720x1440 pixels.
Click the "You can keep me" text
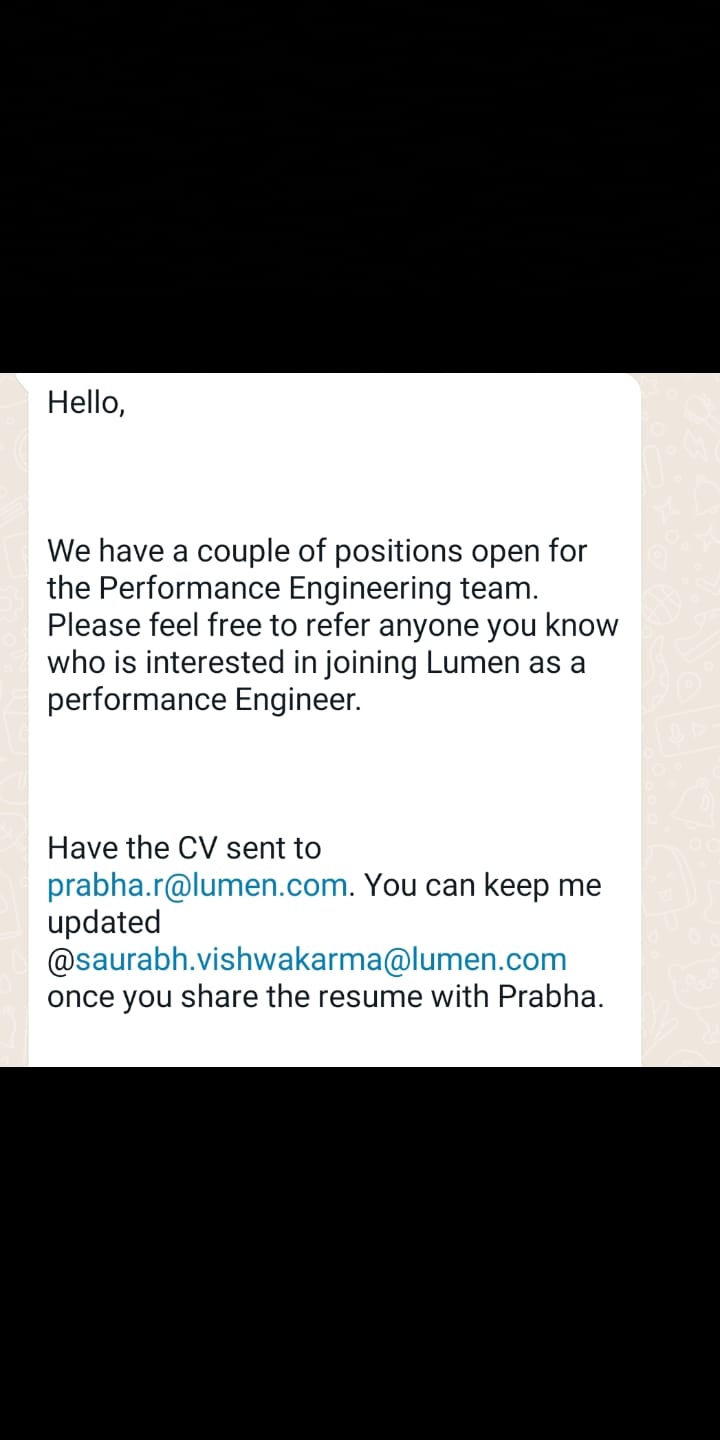coord(483,885)
